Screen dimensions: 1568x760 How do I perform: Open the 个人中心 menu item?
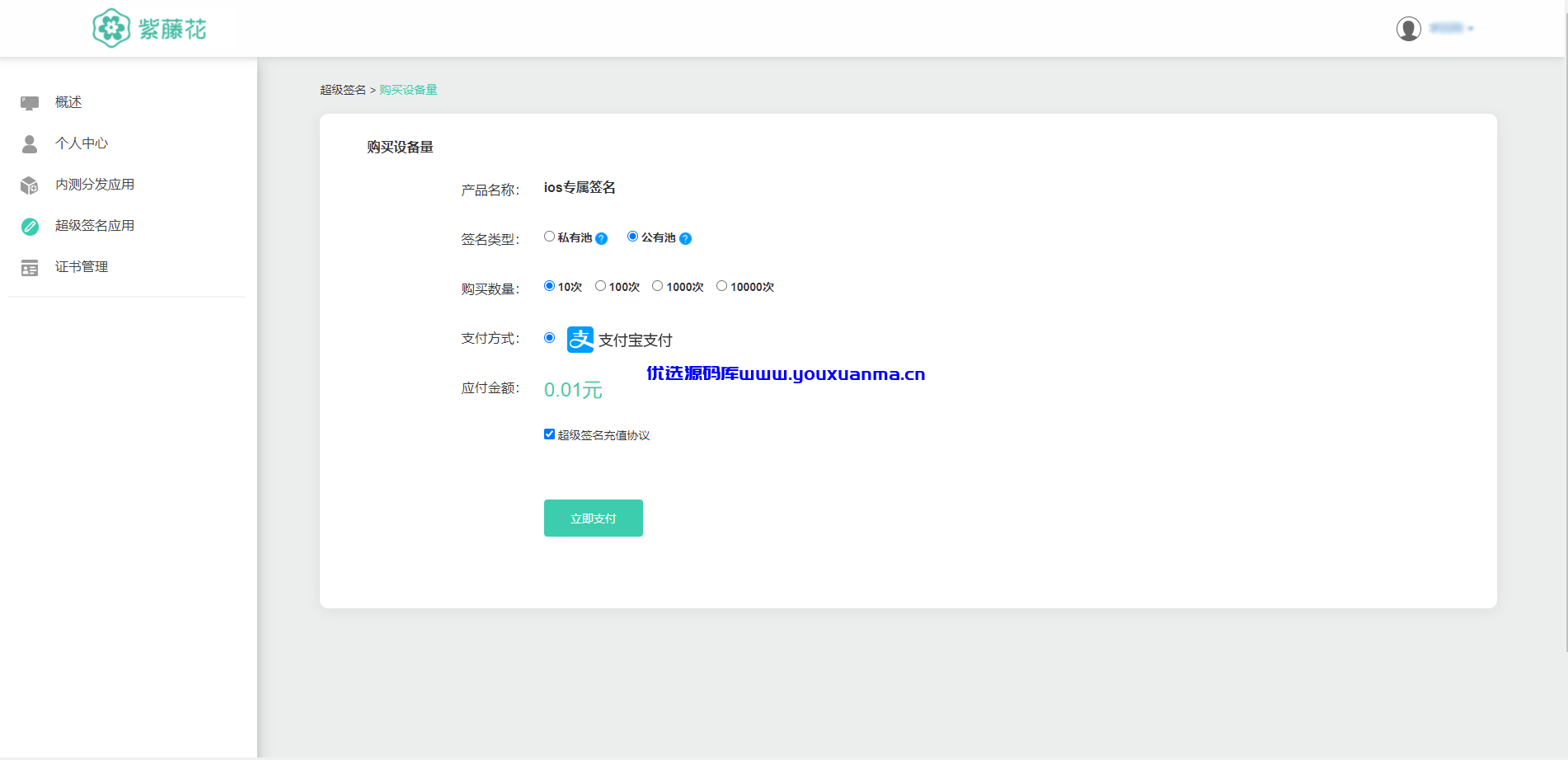coord(82,143)
